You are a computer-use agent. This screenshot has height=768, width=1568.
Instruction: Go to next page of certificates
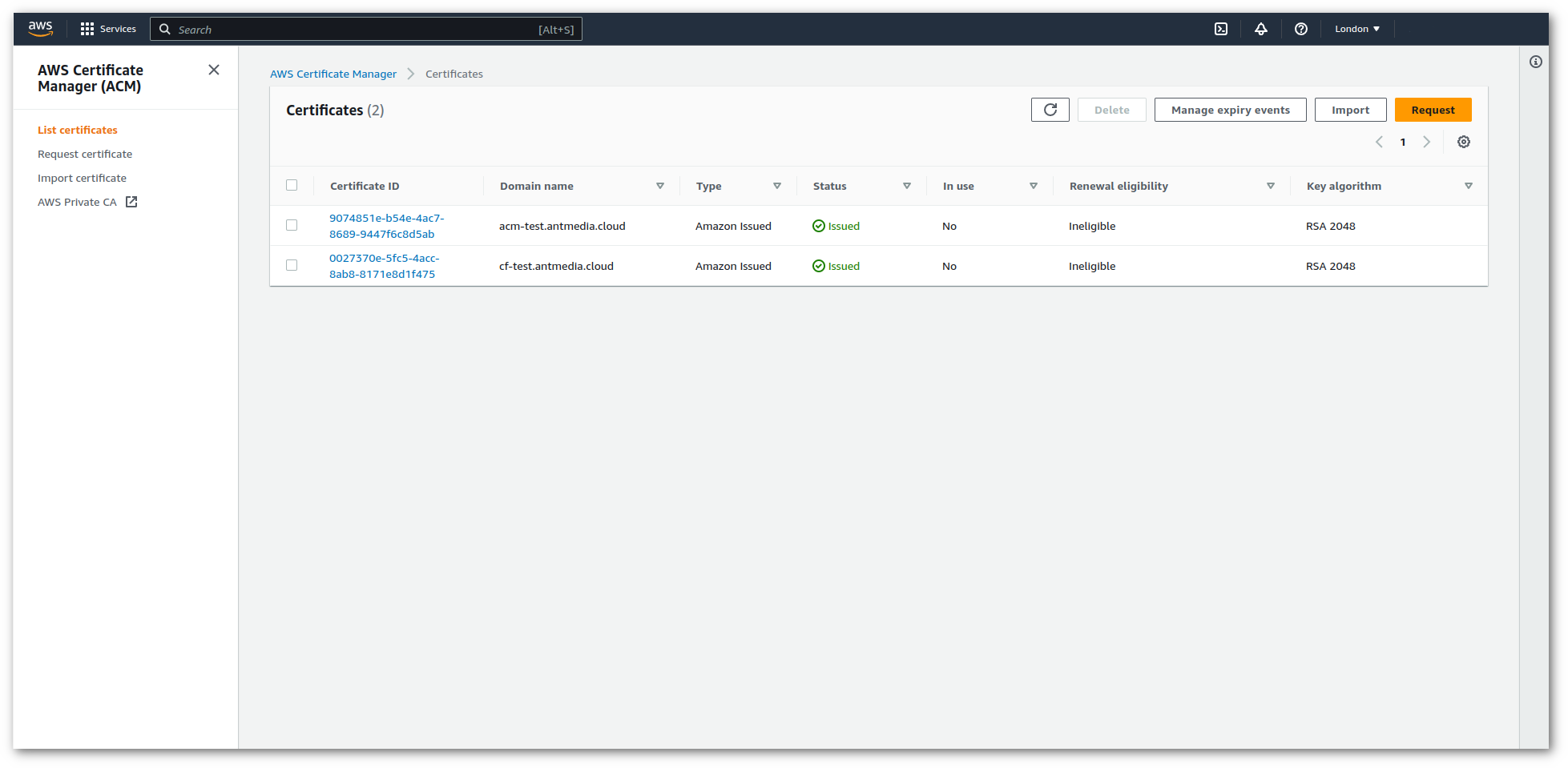1427,142
